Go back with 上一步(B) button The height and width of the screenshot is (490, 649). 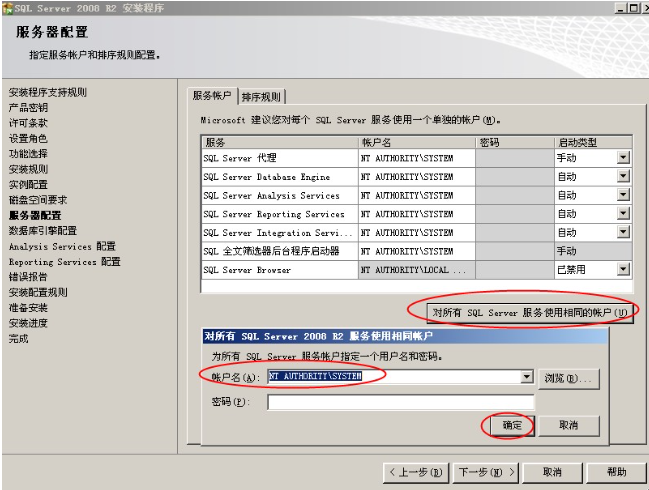[416, 472]
